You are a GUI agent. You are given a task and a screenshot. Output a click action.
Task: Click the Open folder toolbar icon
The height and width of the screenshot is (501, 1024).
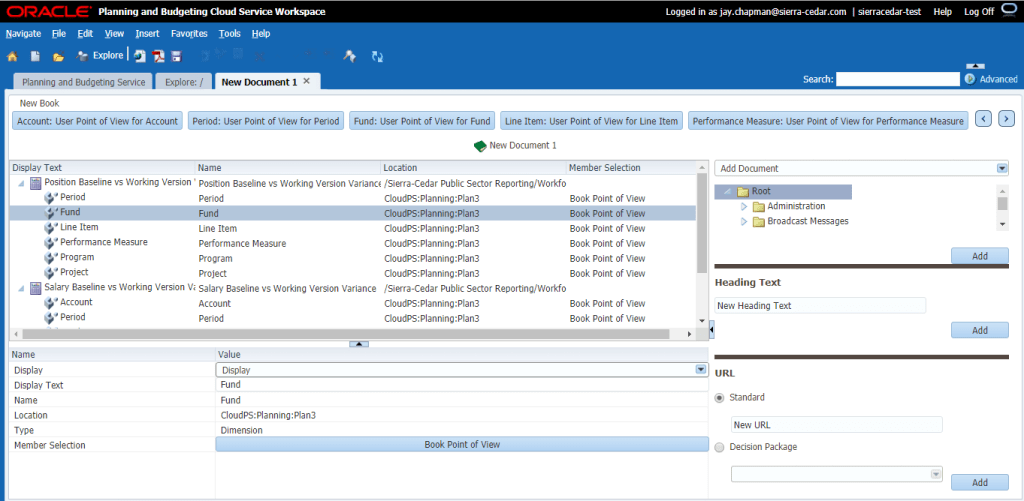[58, 56]
